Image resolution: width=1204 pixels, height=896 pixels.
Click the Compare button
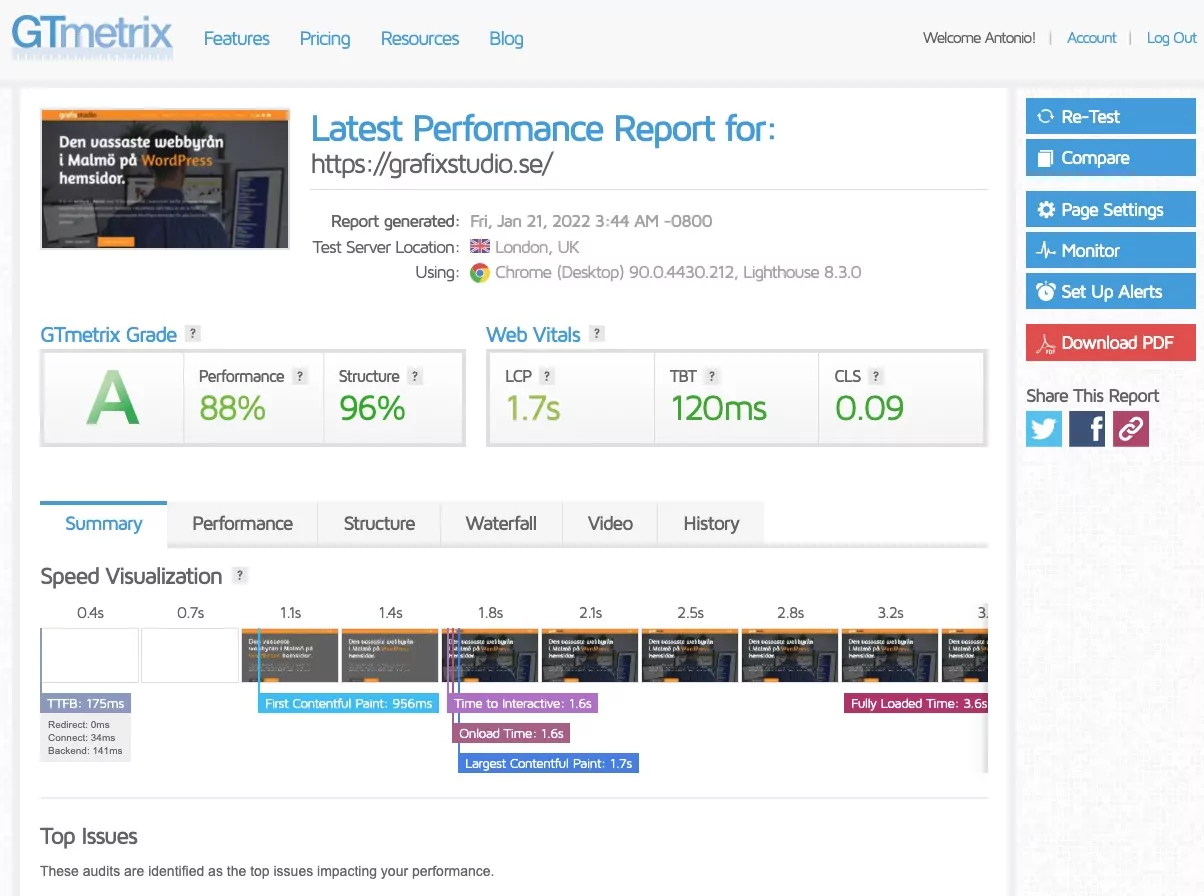click(x=1111, y=158)
